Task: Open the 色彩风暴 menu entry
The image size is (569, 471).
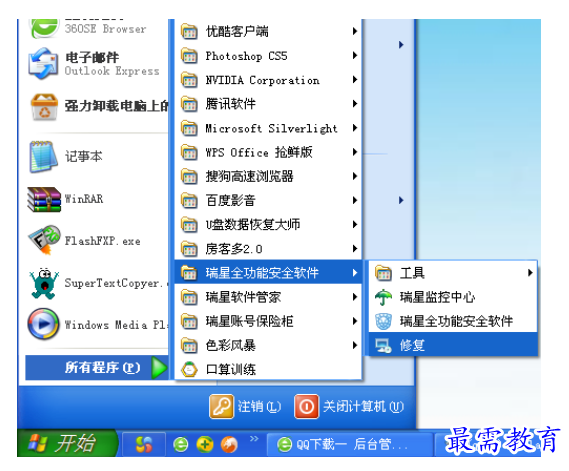Action: [x=268, y=345]
